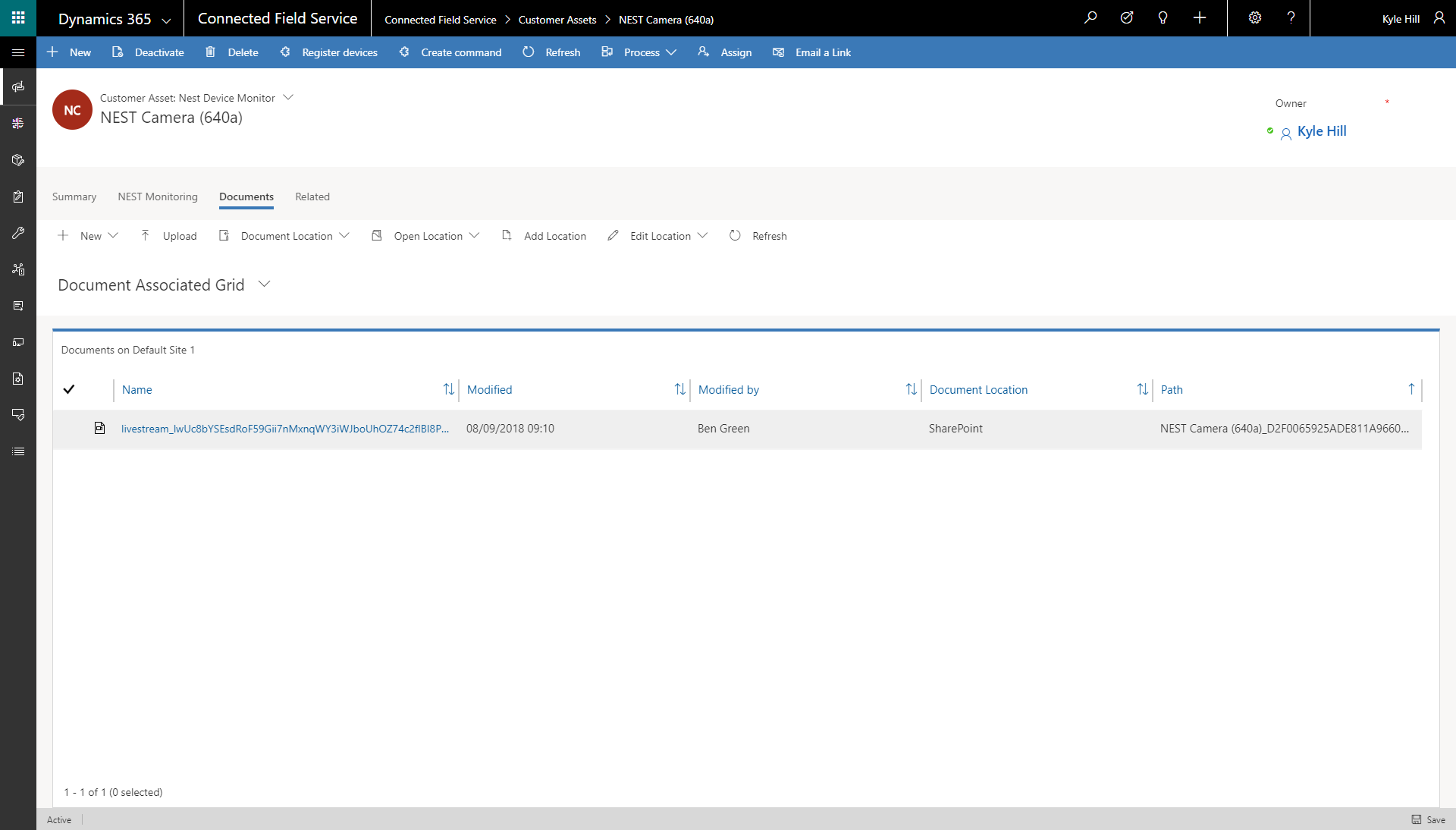Open the app launcher waffle icon
This screenshot has height=830, width=1456.
point(18,18)
